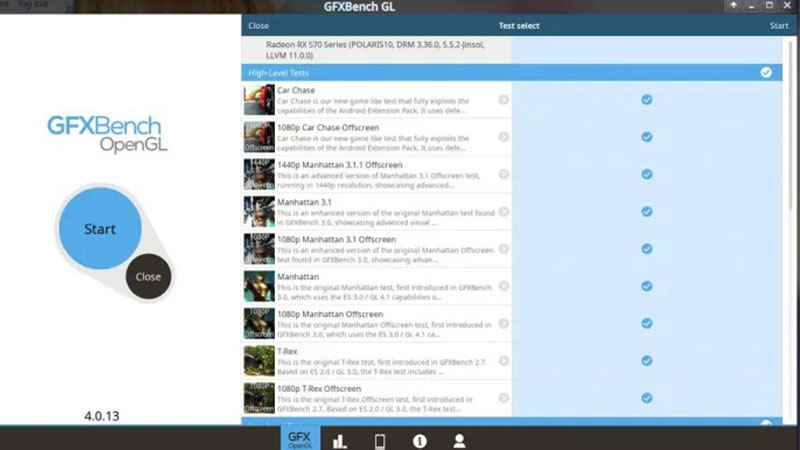Click the Manhattan test thumbnail

coord(259,286)
